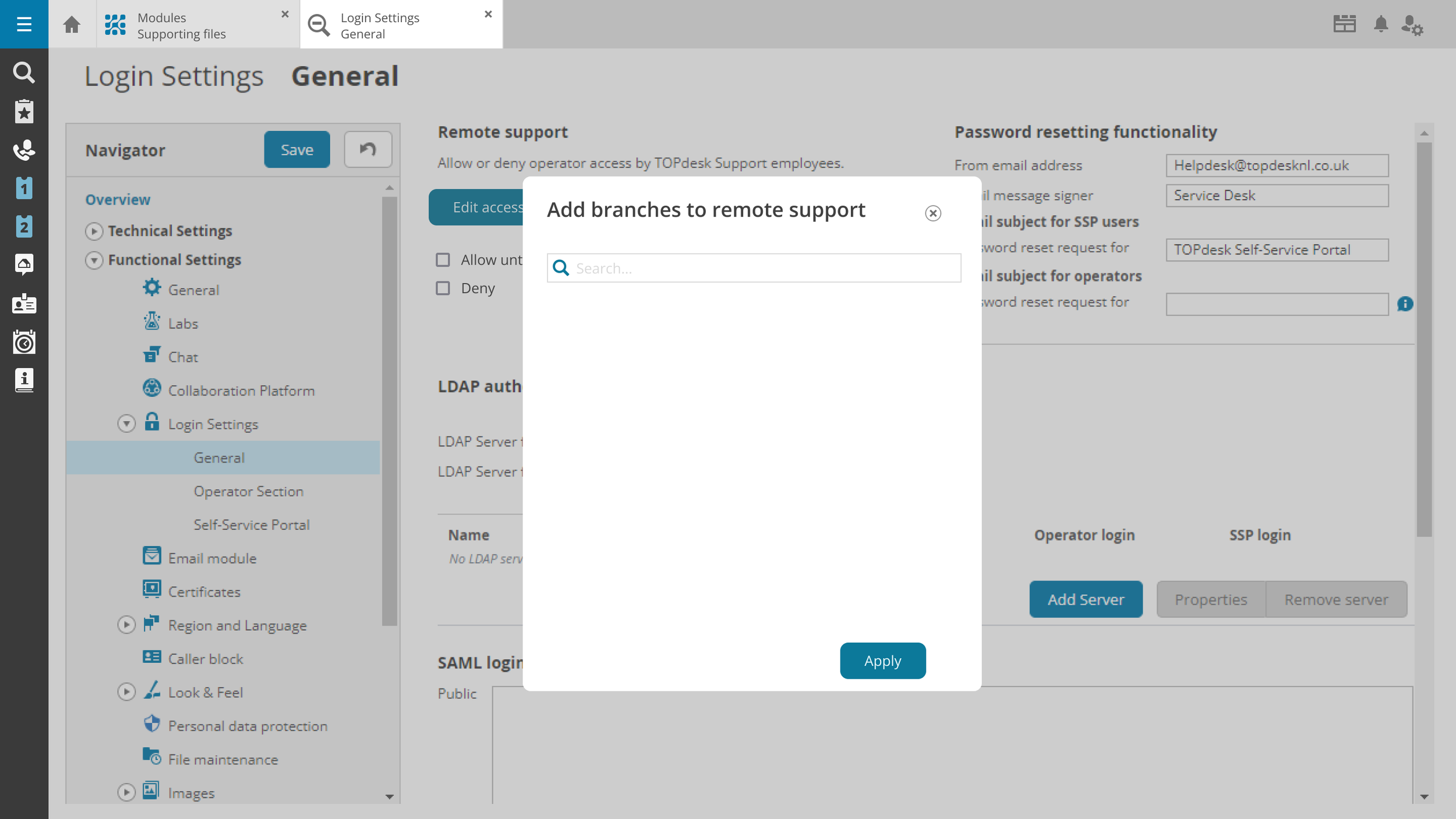1456x819 pixels.
Task: Click Save in the Navigator panel
Action: (x=296, y=149)
